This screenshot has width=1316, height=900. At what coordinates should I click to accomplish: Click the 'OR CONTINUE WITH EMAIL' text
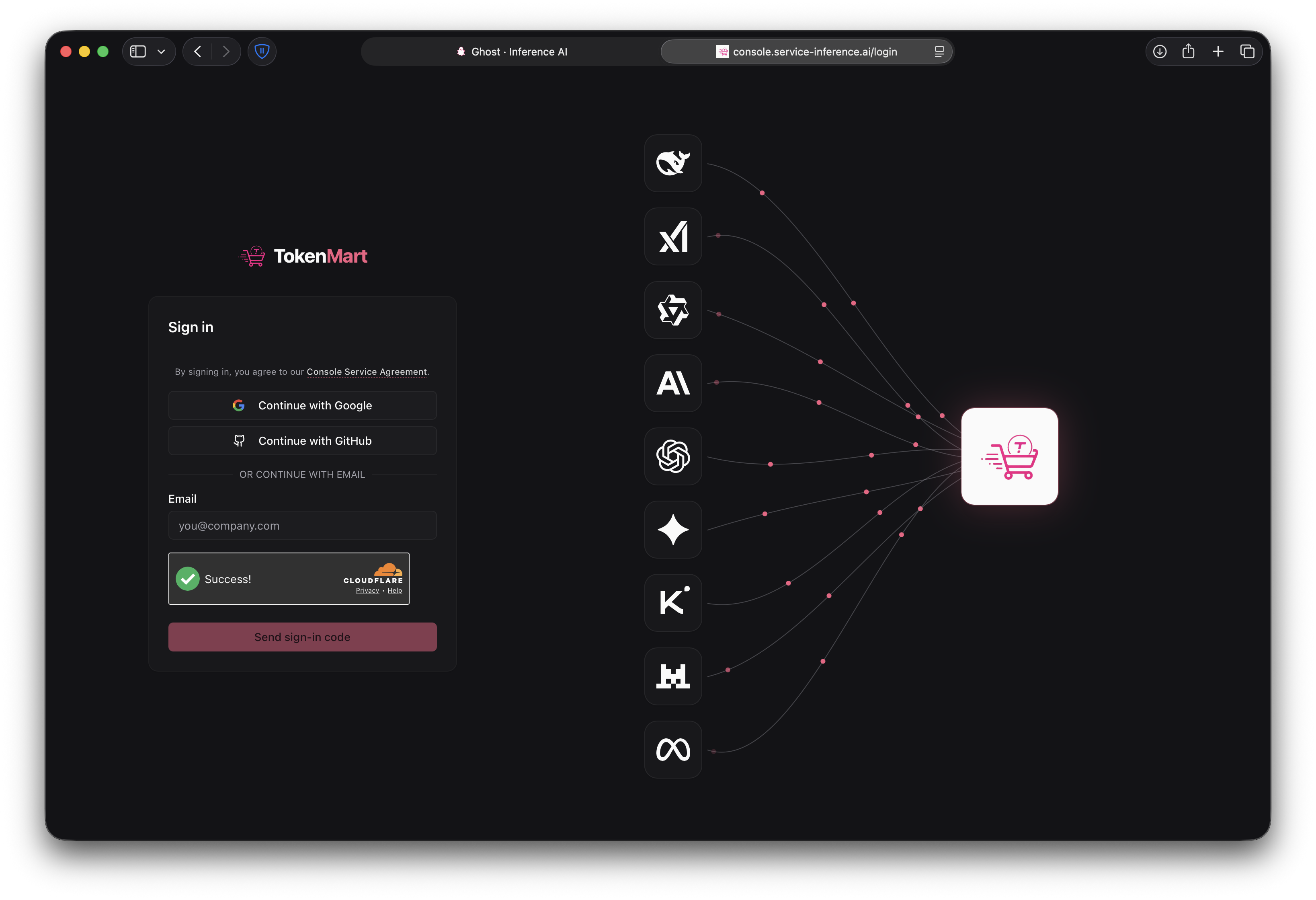[302, 475]
